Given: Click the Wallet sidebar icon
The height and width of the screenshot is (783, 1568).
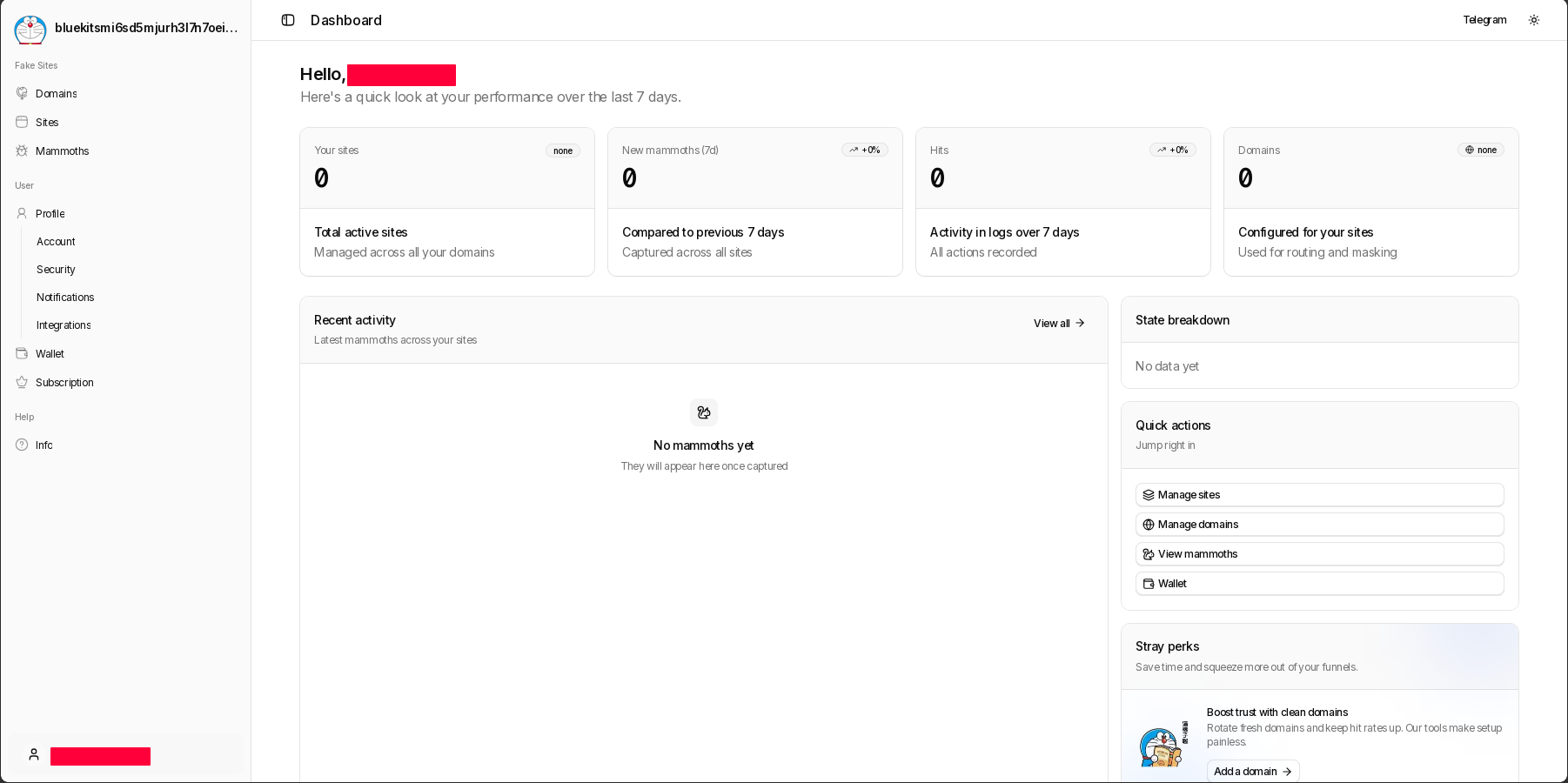Looking at the screenshot, I should 22,353.
